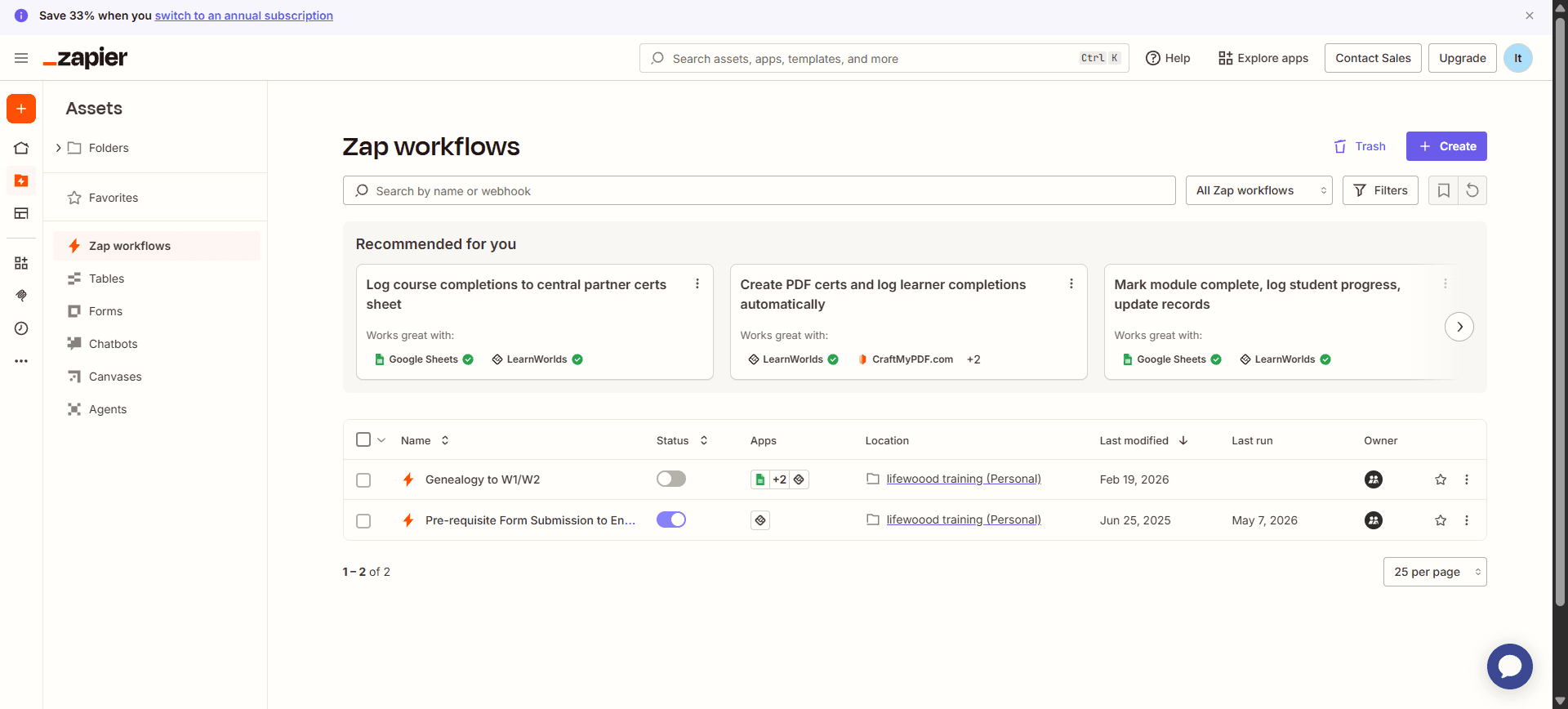Viewport: 1568px width, 709px height.
Task: Turn on the Genealogy to W1/W2 zap
Action: [x=671, y=479]
